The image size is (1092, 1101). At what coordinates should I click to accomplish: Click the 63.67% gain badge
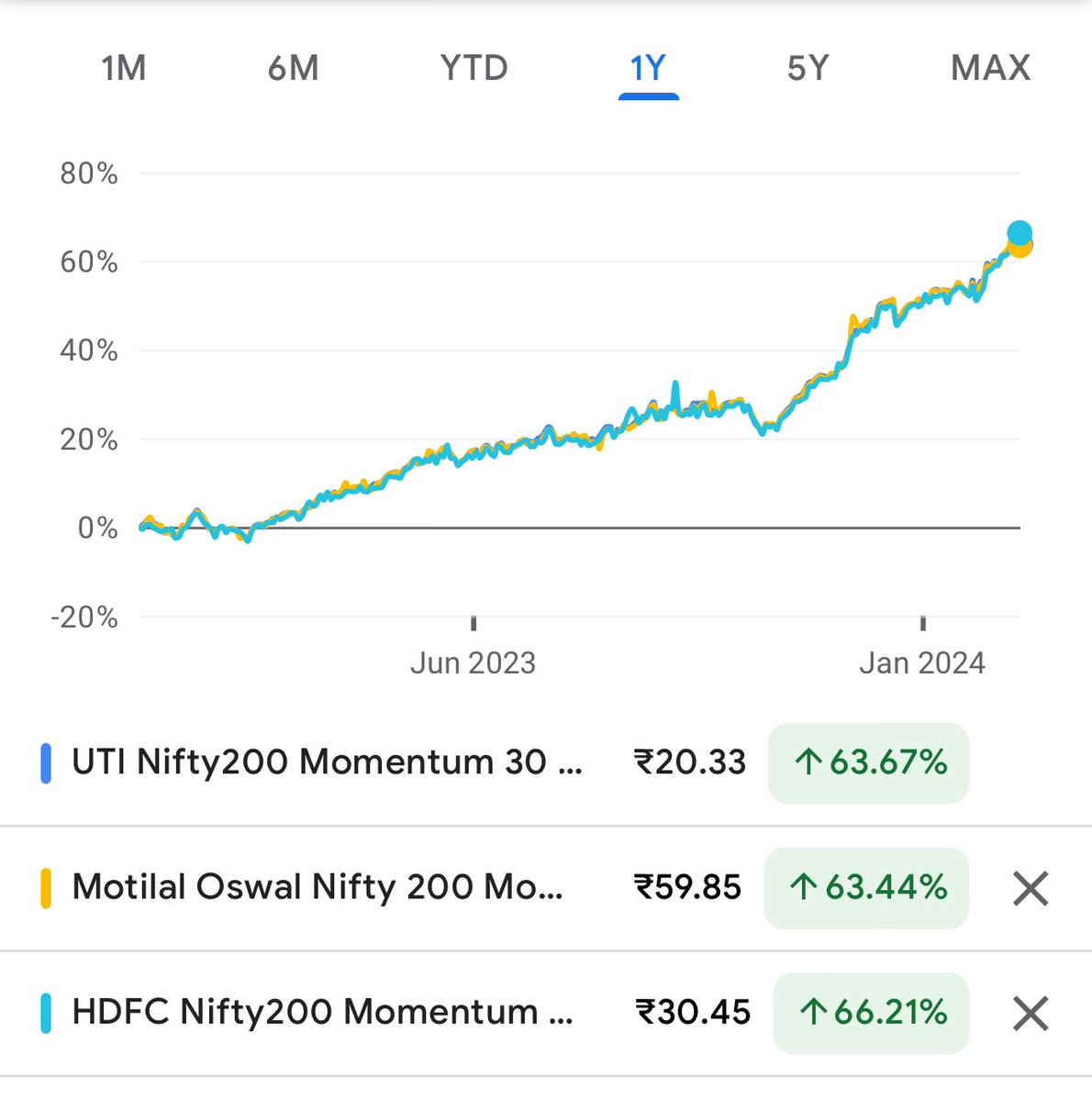[x=868, y=763]
